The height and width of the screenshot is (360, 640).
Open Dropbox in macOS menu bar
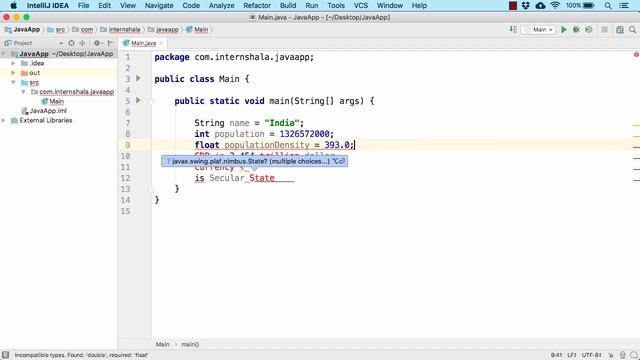click(526, 6)
